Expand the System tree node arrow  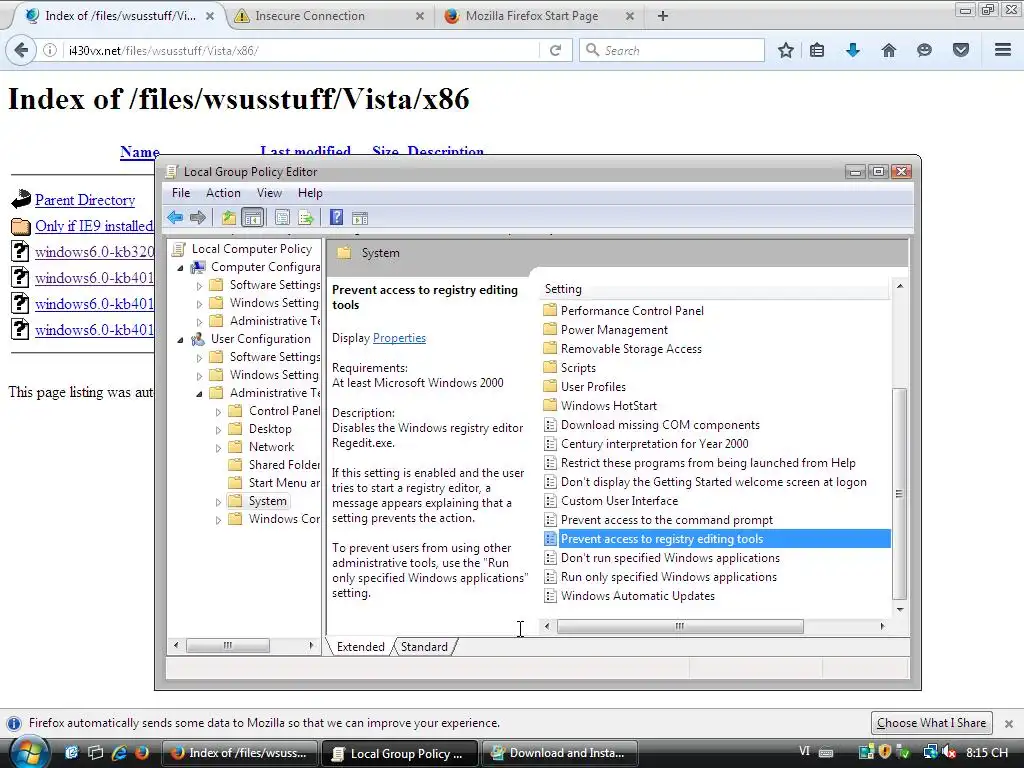coord(218,502)
